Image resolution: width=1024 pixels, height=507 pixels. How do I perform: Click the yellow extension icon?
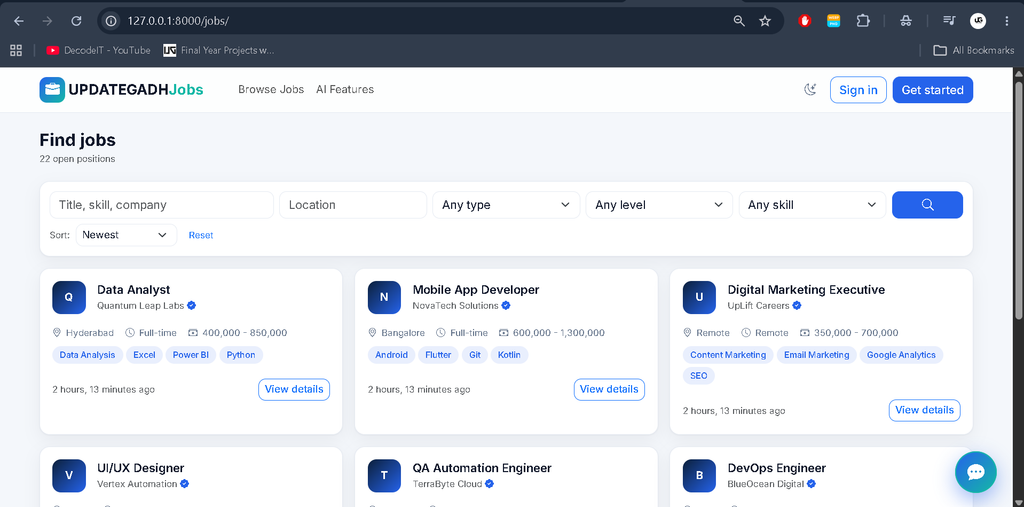(x=833, y=21)
